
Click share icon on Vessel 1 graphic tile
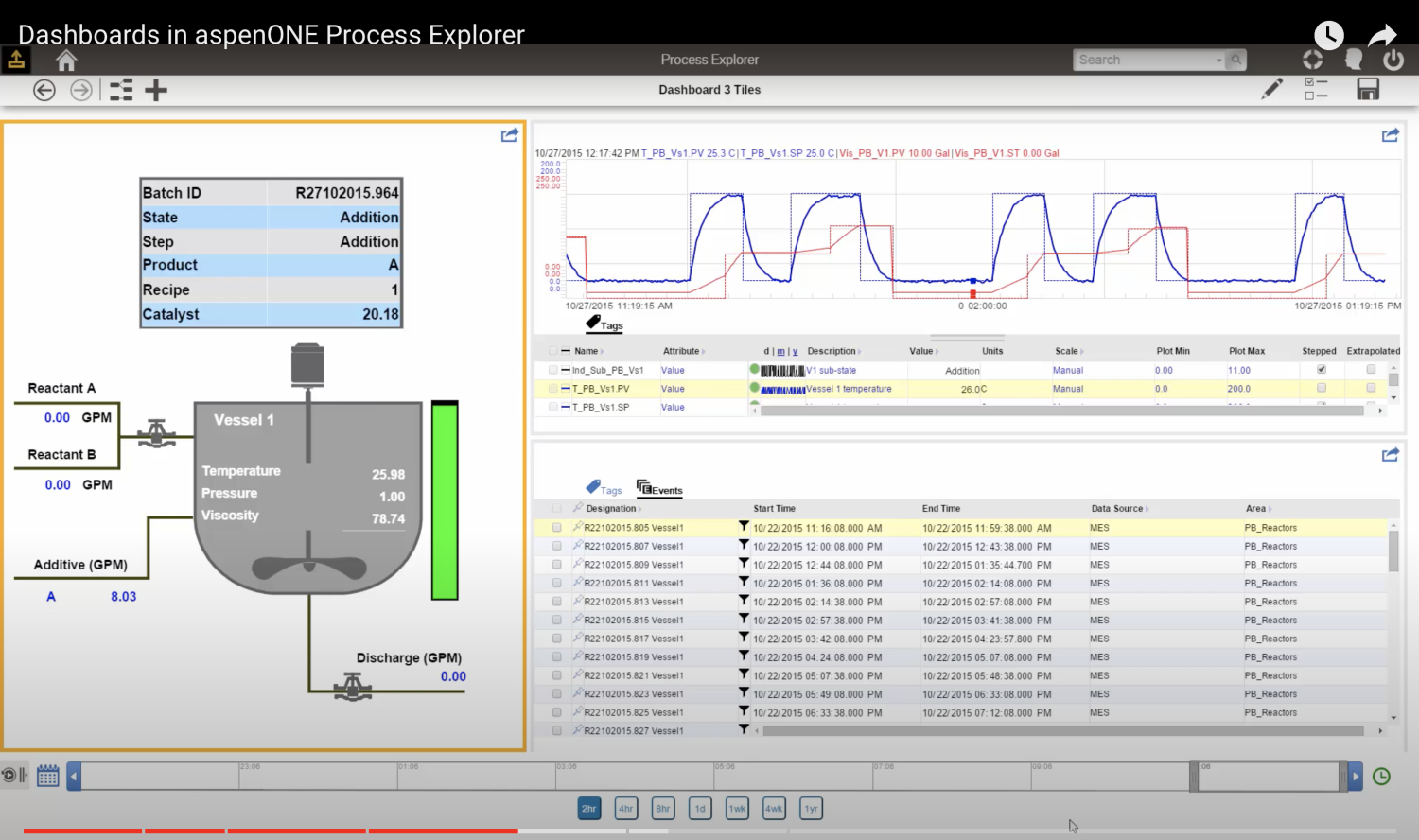[x=509, y=135]
